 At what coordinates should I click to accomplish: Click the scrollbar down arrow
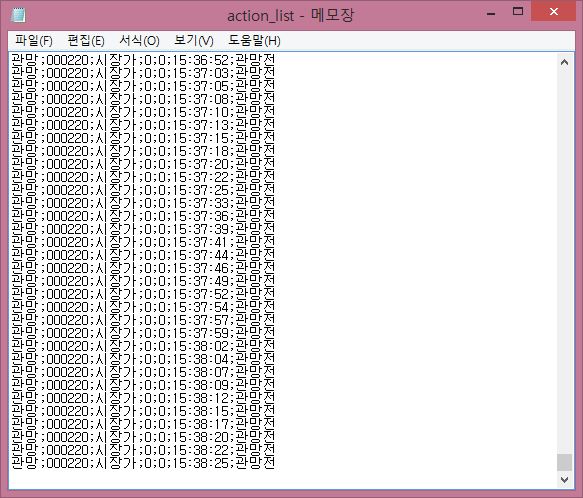564,479
